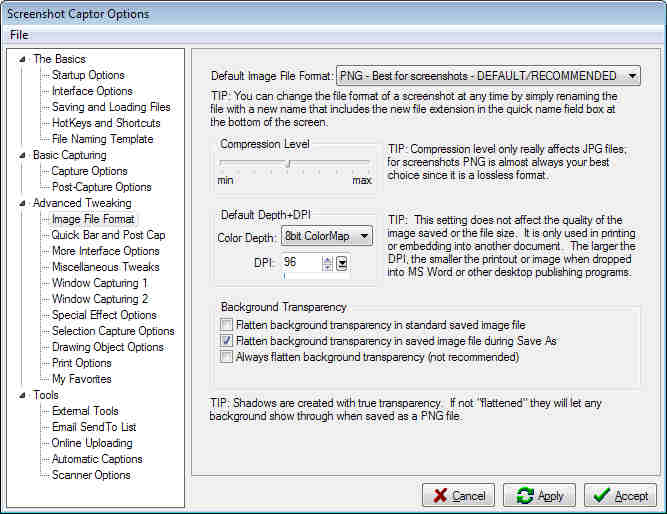Collapse the Tools tree section
The image size is (667, 514).
(x=25, y=396)
